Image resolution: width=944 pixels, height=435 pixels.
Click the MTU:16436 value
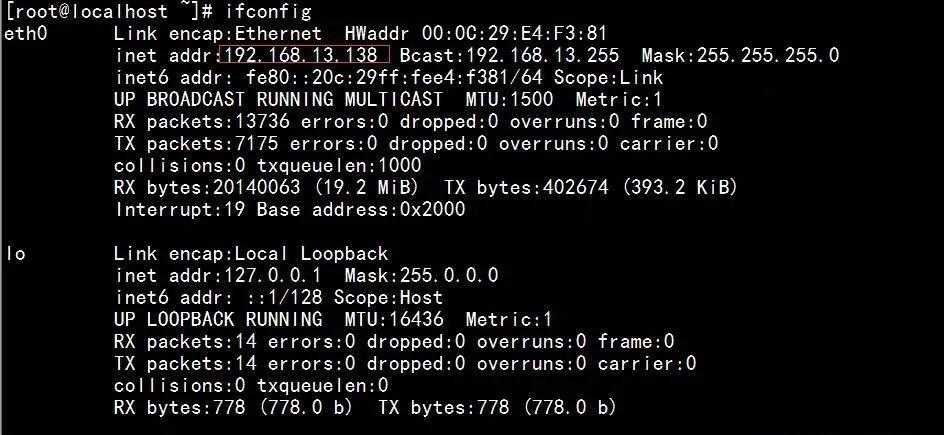click(x=394, y=319)
